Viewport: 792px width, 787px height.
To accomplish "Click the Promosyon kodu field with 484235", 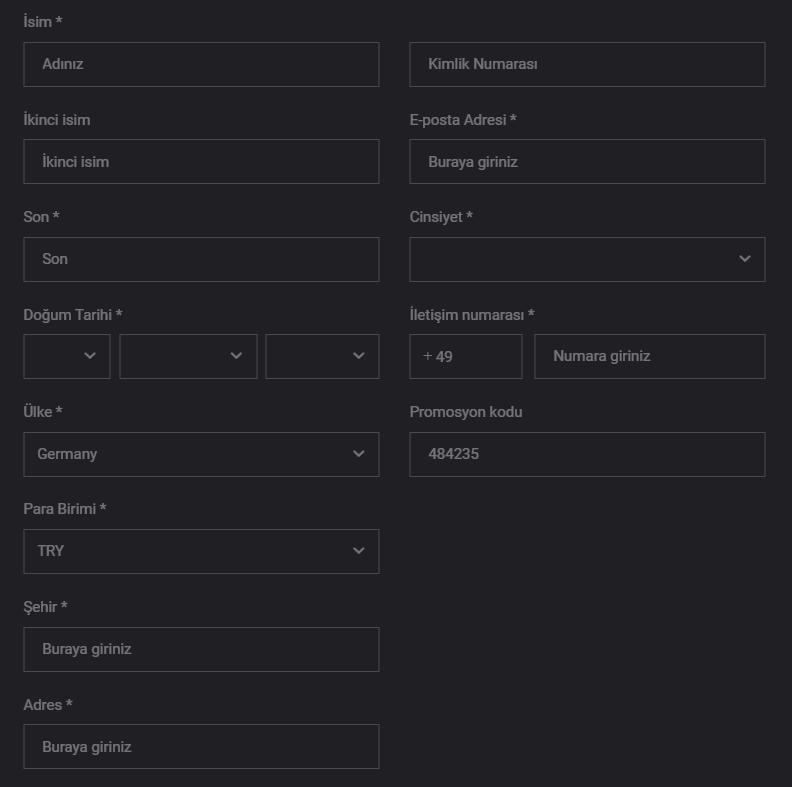I will point(587,454).
